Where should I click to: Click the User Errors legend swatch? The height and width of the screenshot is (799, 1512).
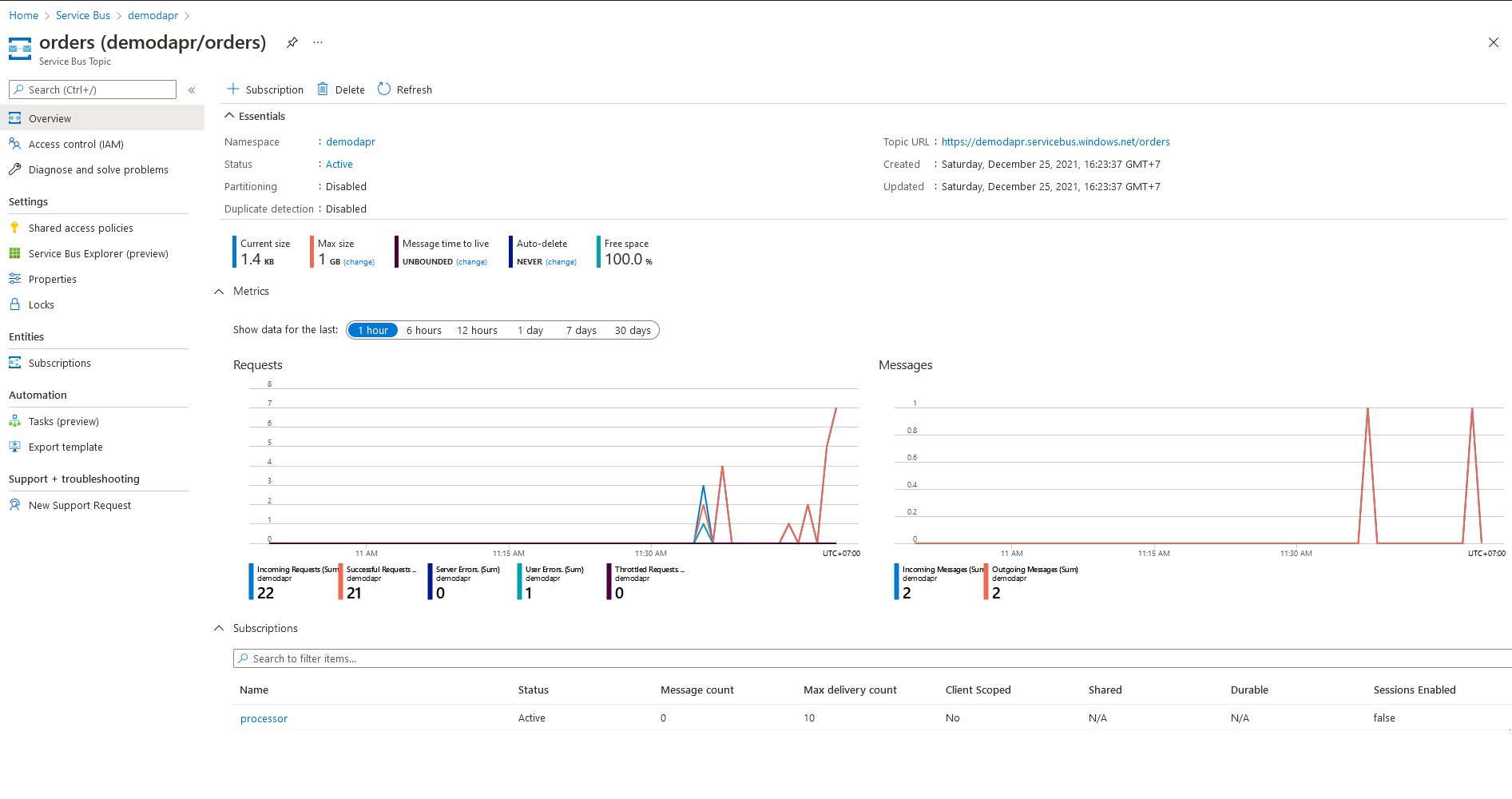[x=519, y=582]
